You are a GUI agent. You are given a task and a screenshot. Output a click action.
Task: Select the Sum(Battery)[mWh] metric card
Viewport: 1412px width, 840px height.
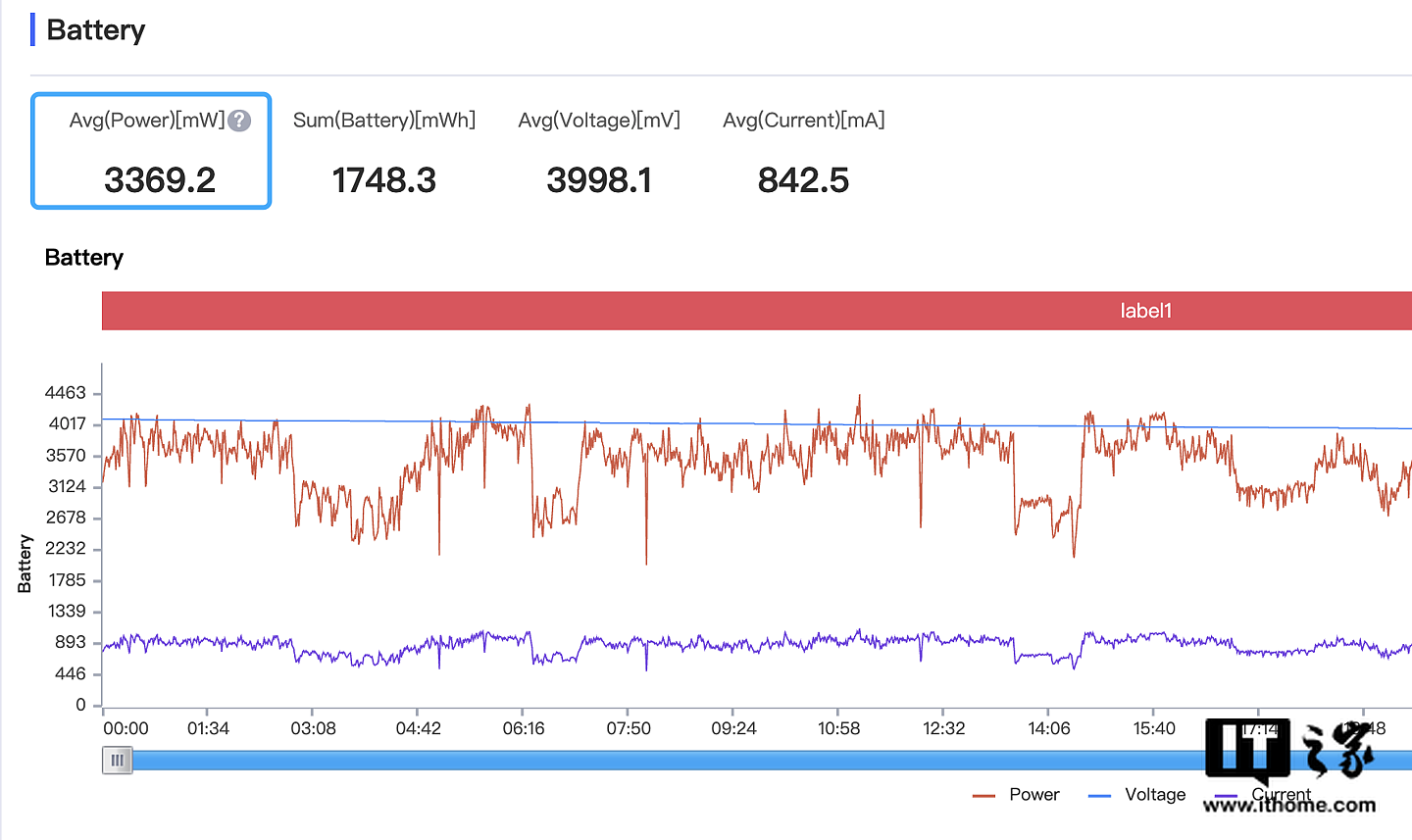tap(384, 150)
